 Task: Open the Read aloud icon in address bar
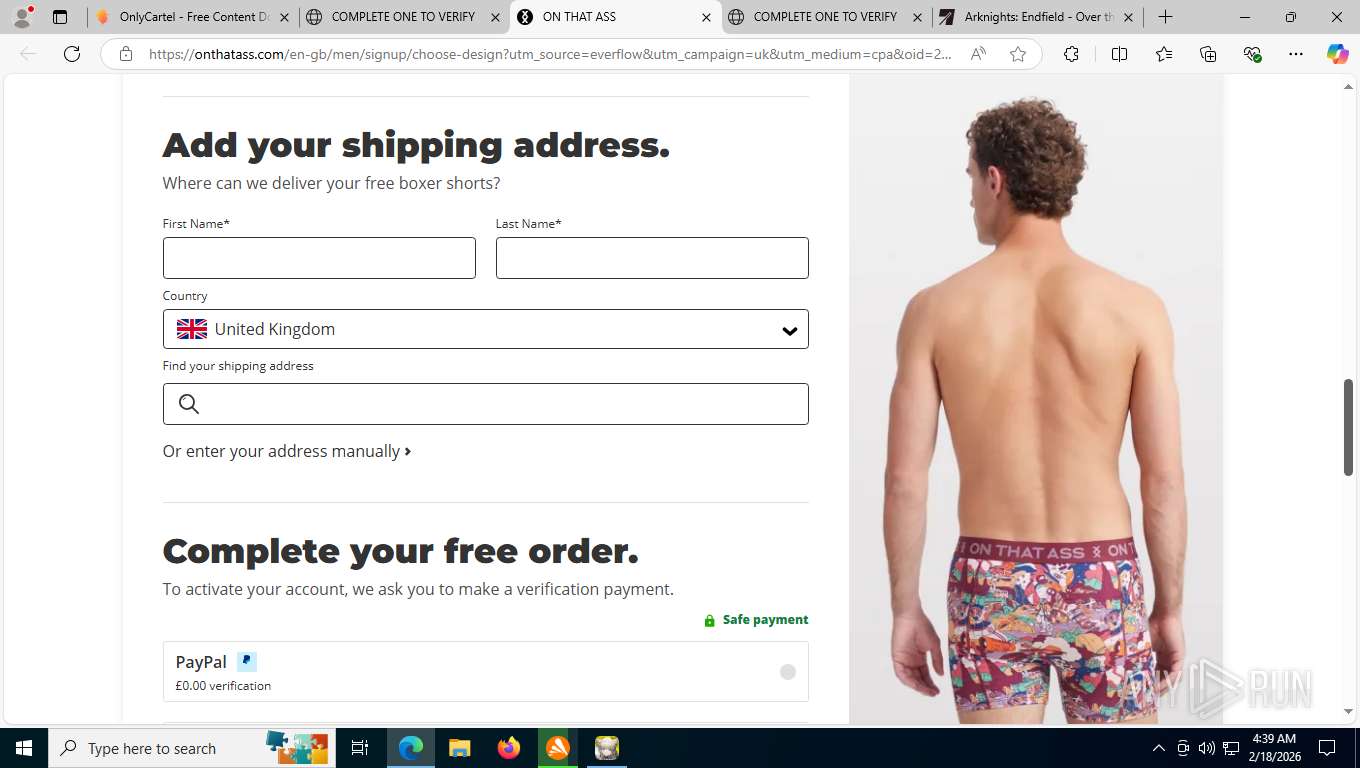click(978, 54)
